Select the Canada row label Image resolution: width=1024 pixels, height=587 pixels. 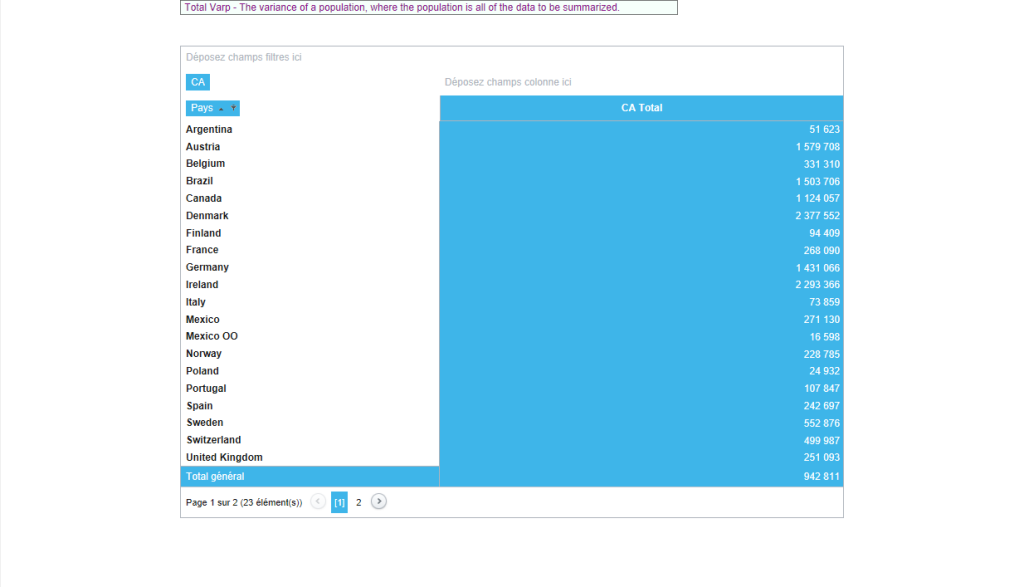(x=204, y=198)
